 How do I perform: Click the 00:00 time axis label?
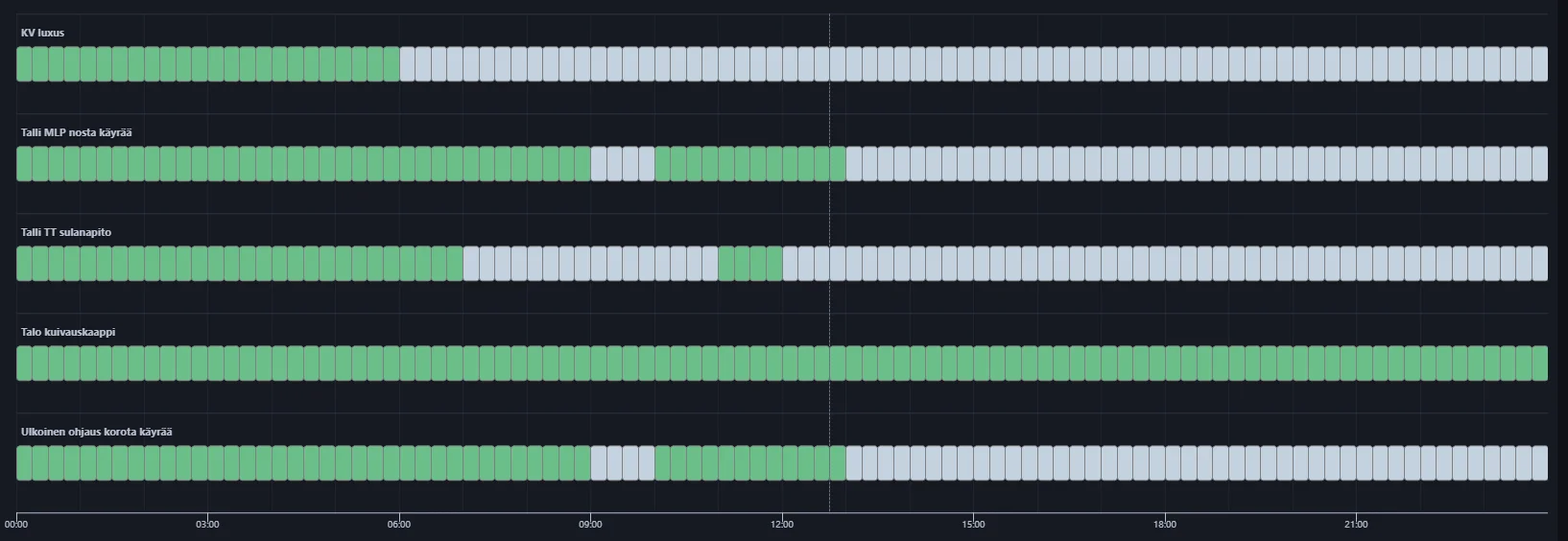click(16, 525)
